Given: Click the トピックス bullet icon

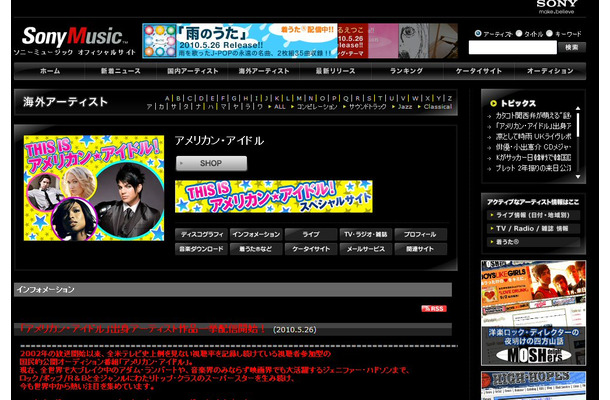Looking at the screenshot, I should coord(493,103).
